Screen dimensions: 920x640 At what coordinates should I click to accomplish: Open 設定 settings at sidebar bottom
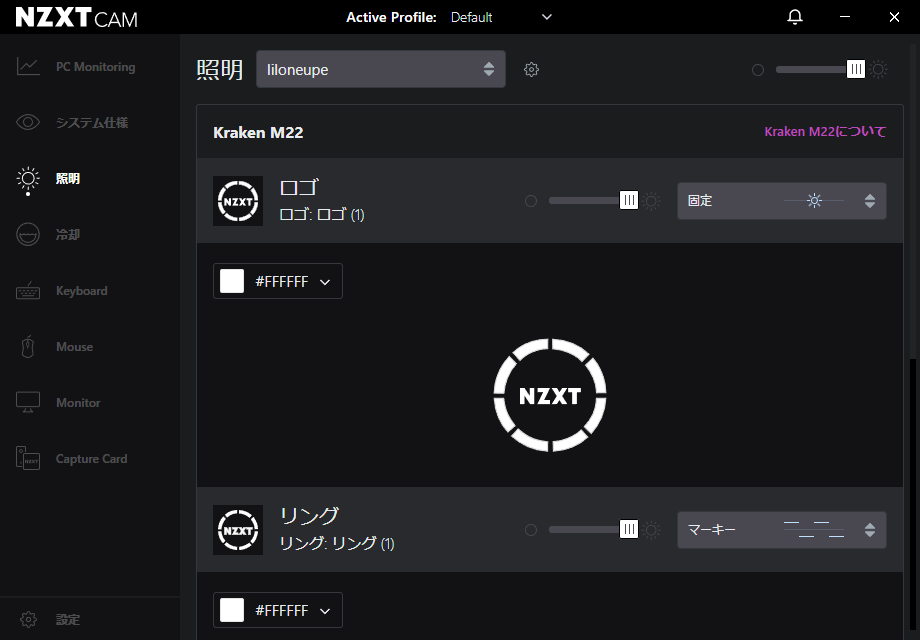coord(67,620)
